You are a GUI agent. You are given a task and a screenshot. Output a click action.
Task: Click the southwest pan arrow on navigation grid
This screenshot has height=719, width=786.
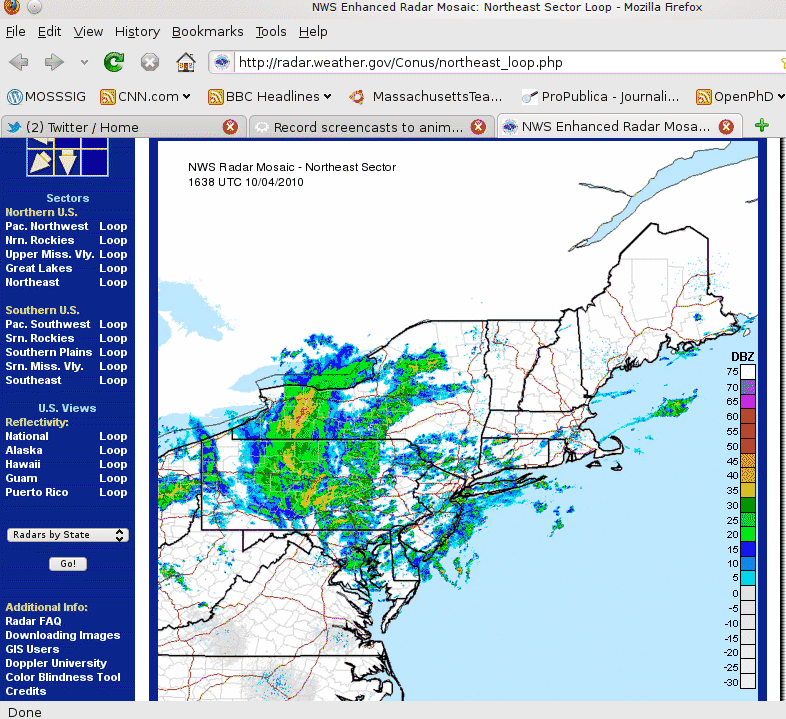(x=40, y=162)
